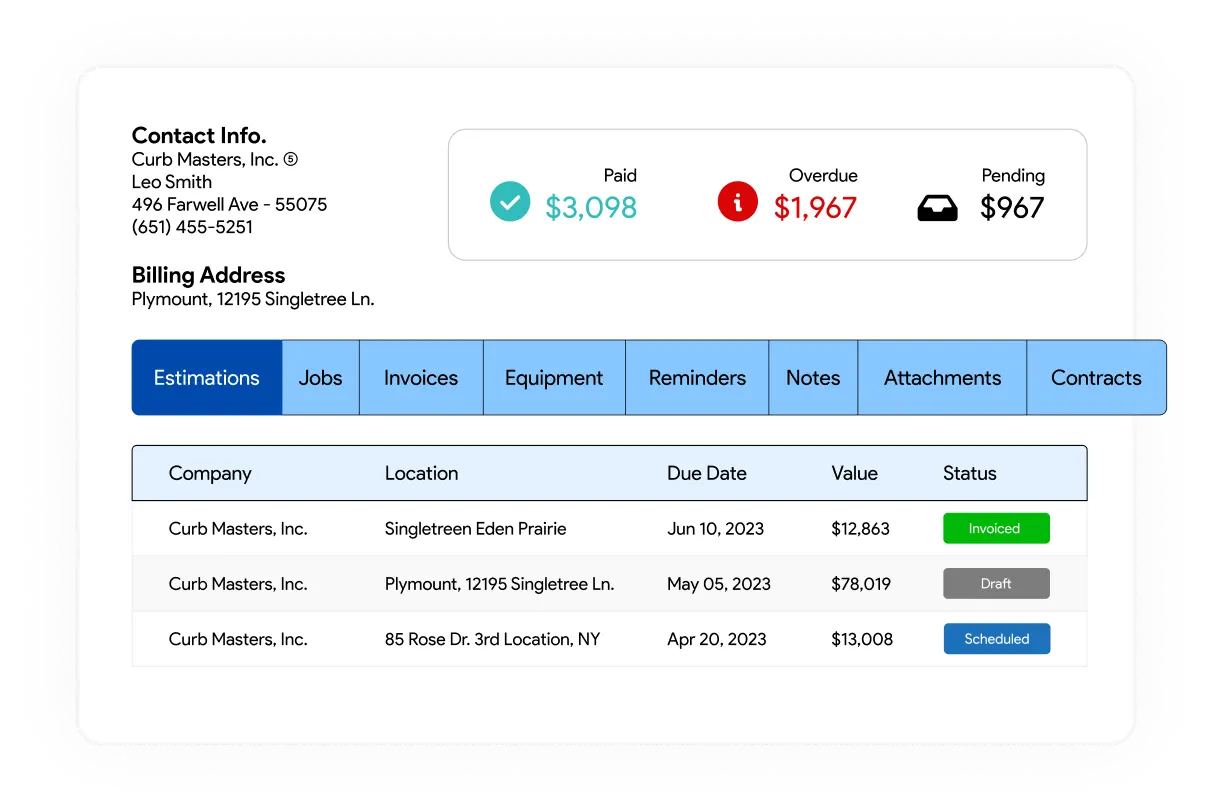Click the teal Paid checkmark icon
Viewport: 1212px width, 810px height.
(x=510, y=201)
